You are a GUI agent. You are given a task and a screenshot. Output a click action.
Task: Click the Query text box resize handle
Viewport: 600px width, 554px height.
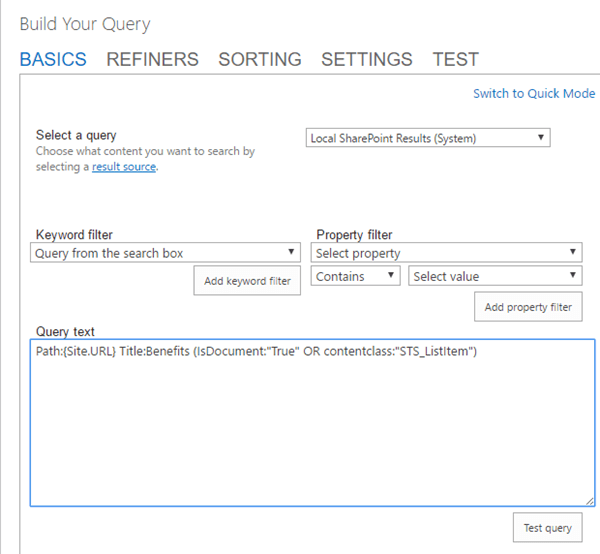point(590,501)
